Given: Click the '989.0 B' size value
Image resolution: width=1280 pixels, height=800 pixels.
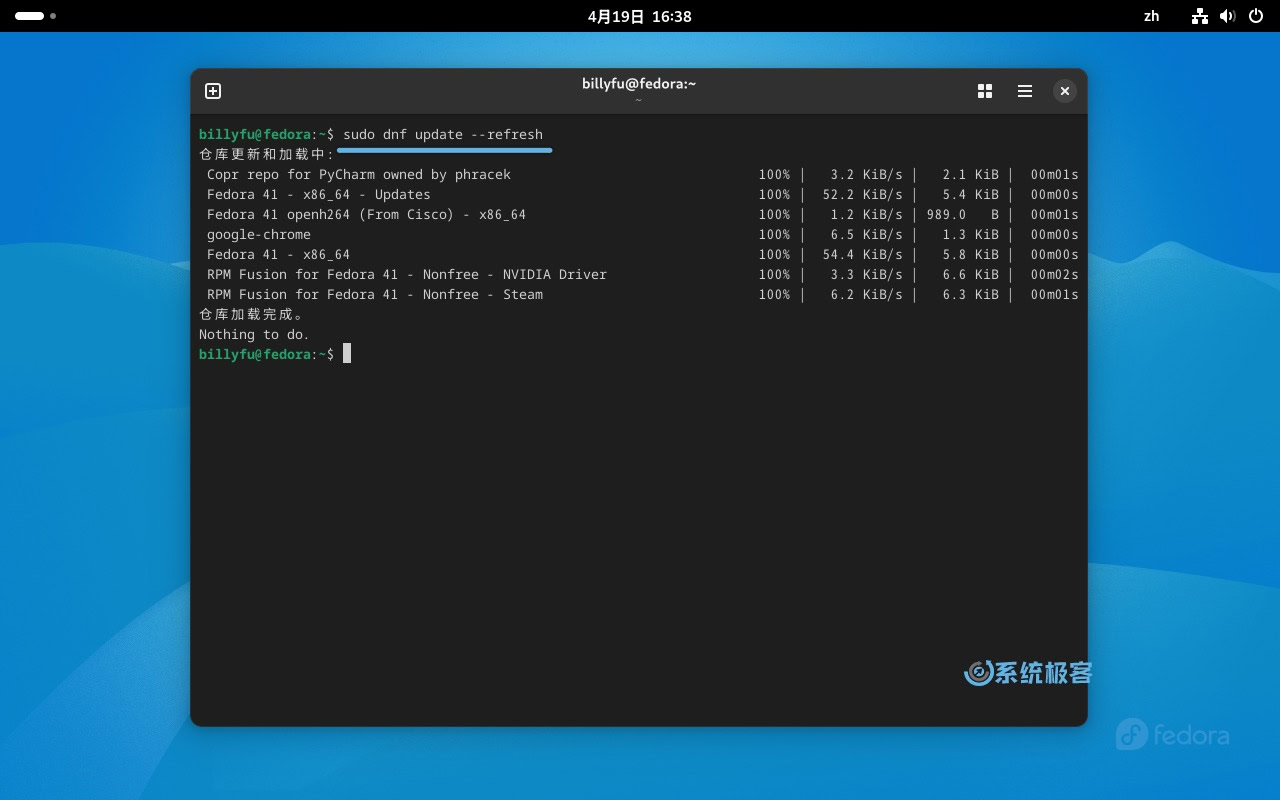Looking at the screenshot, I should (x=962, y=214).
